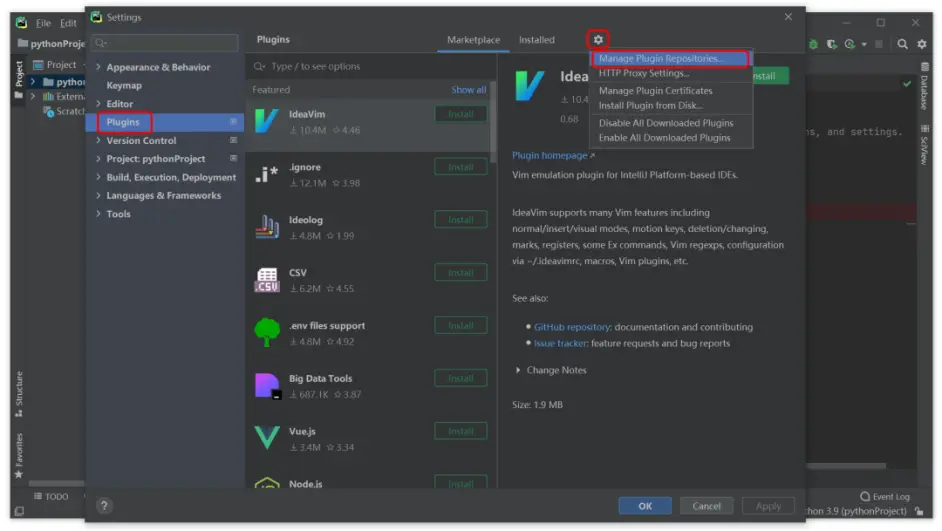Click the plugin list vertical scrollbar
Viewport: 942px width, 531px height.
(493, 123)
